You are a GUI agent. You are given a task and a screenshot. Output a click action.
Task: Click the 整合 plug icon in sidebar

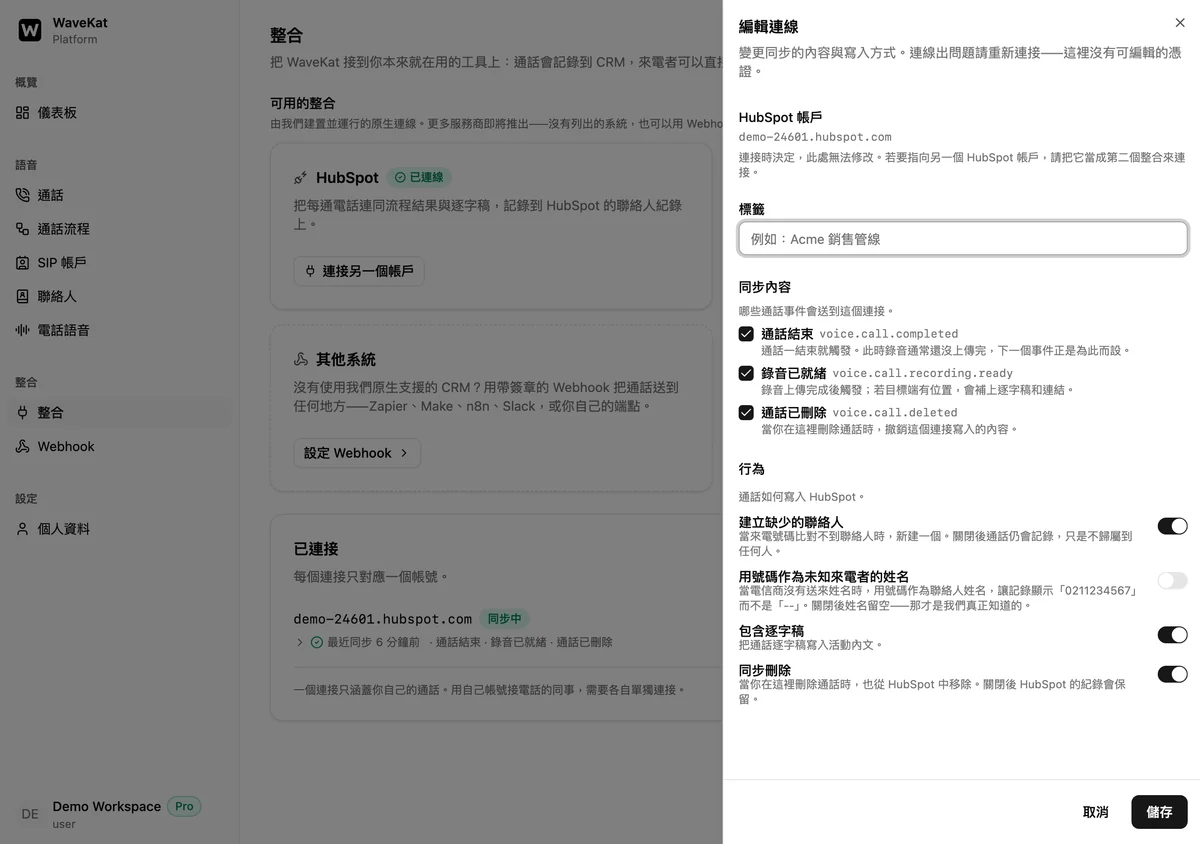(23, 412)
